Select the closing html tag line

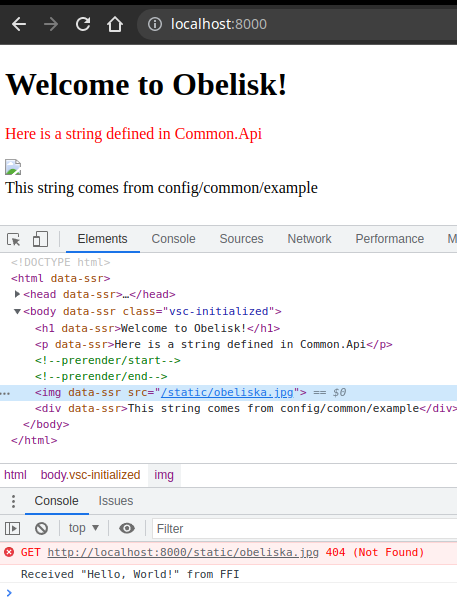34,441
